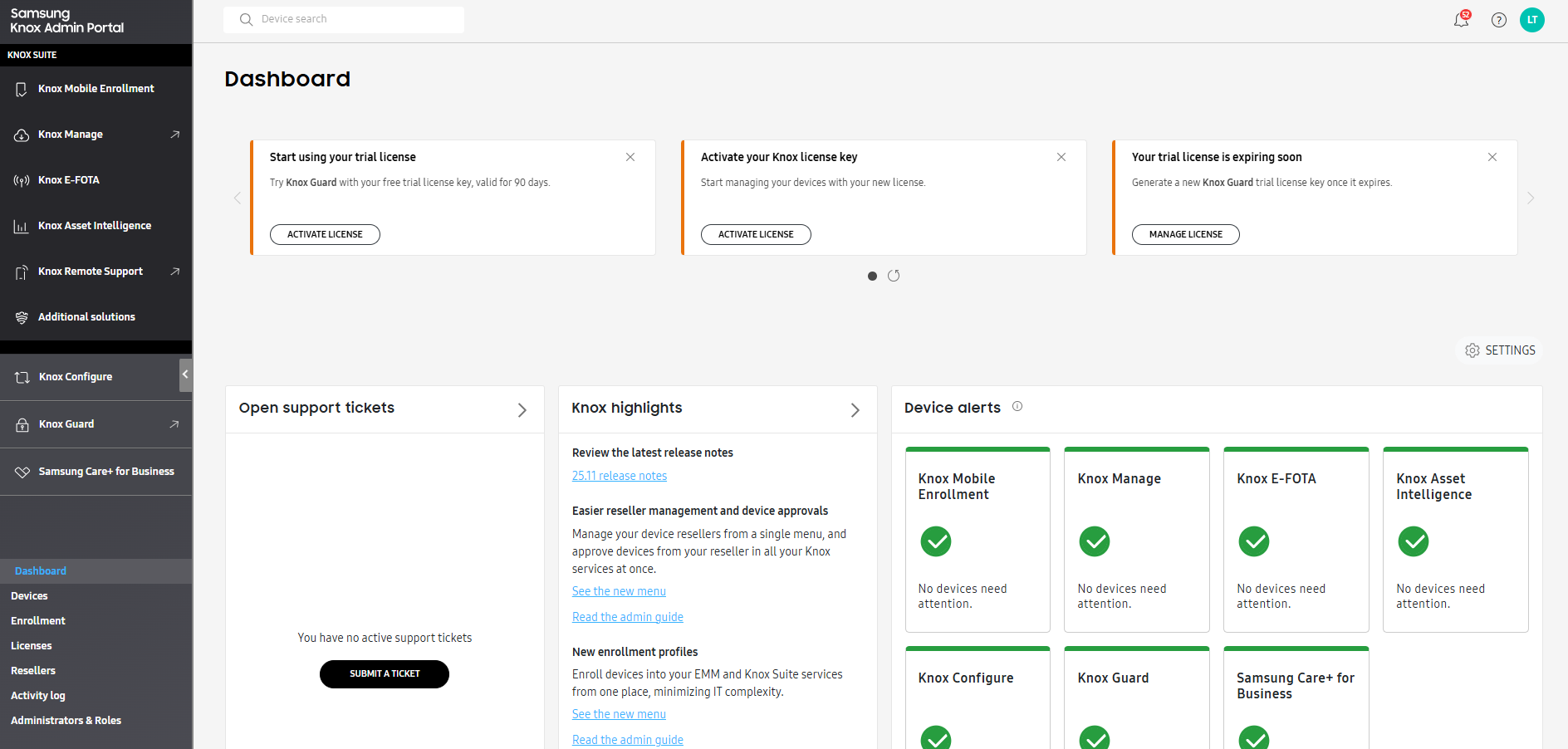Open the Knox Guard device alert card
The image size is (1568, 749).
1137,698
